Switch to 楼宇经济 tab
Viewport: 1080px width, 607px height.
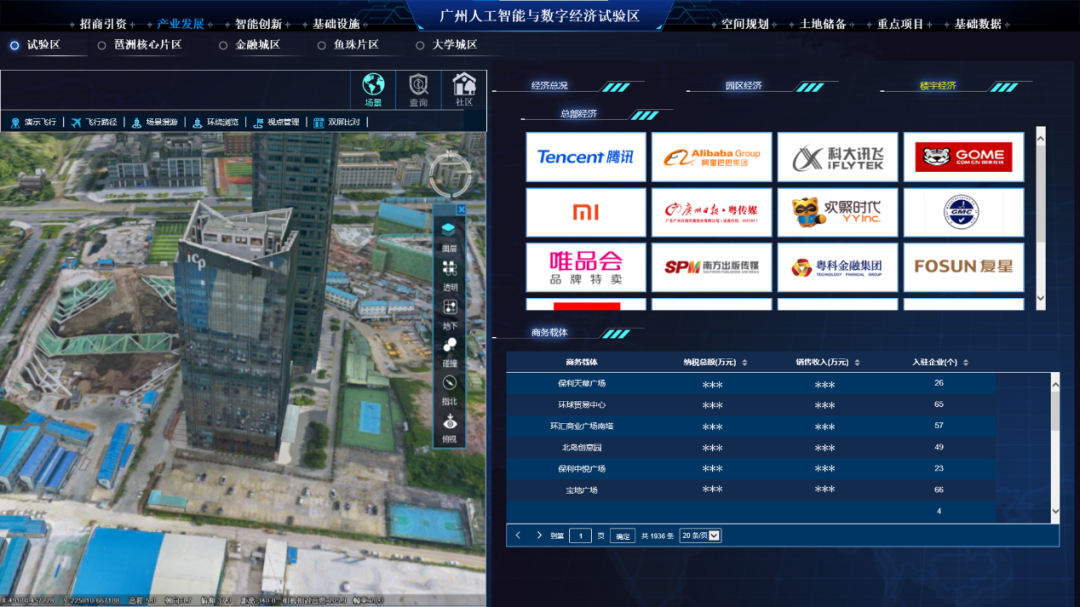coord(938,86)
